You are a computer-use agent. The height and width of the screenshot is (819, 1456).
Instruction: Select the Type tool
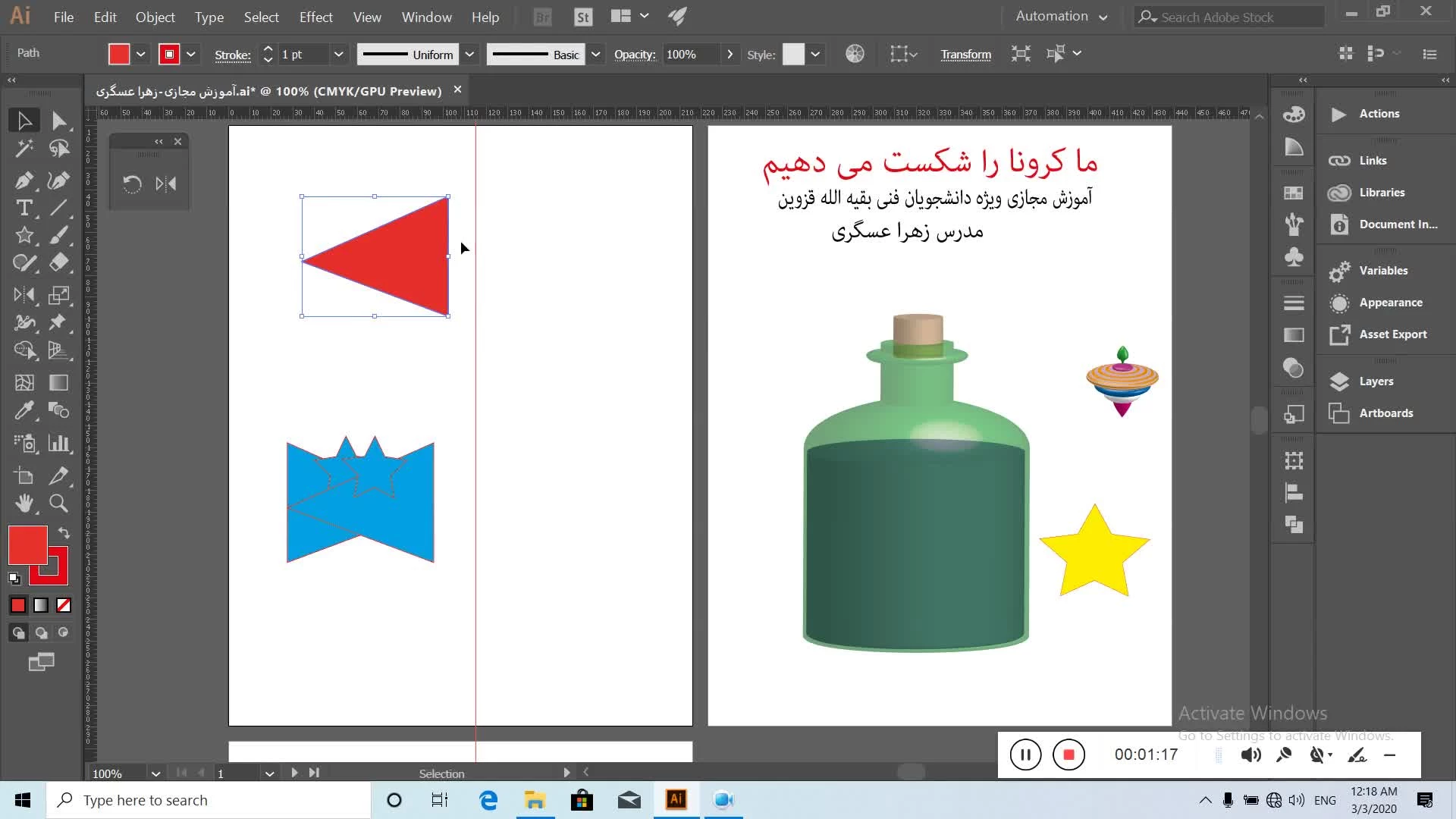click(24, 208)
